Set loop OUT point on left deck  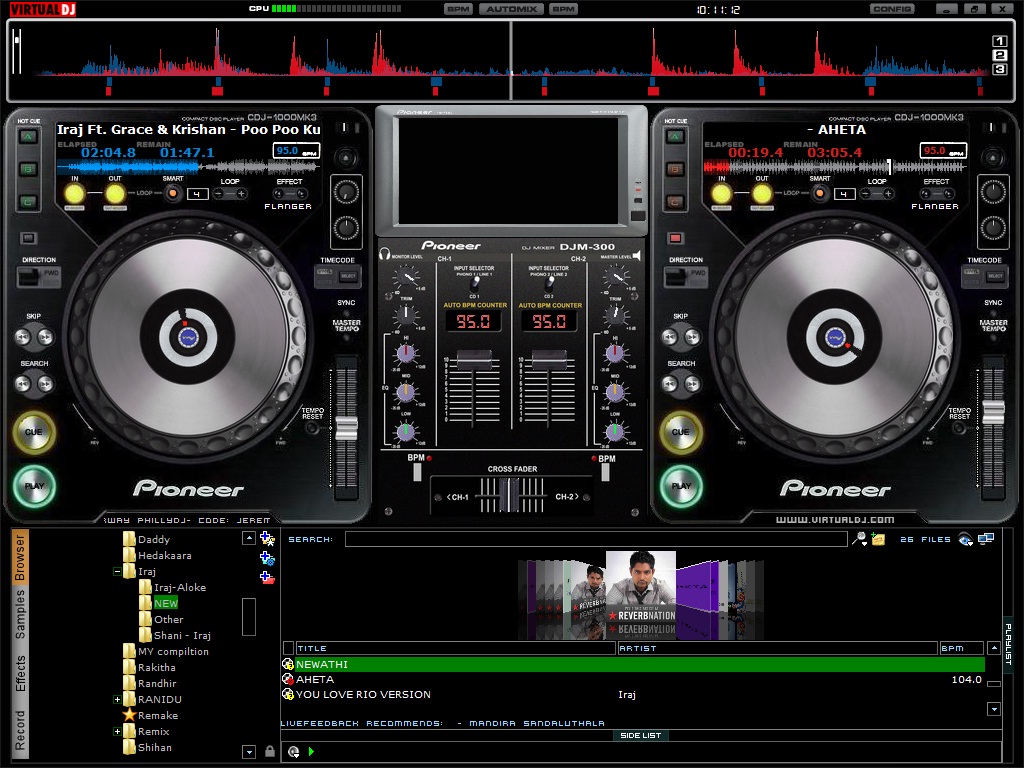point(115,194)
